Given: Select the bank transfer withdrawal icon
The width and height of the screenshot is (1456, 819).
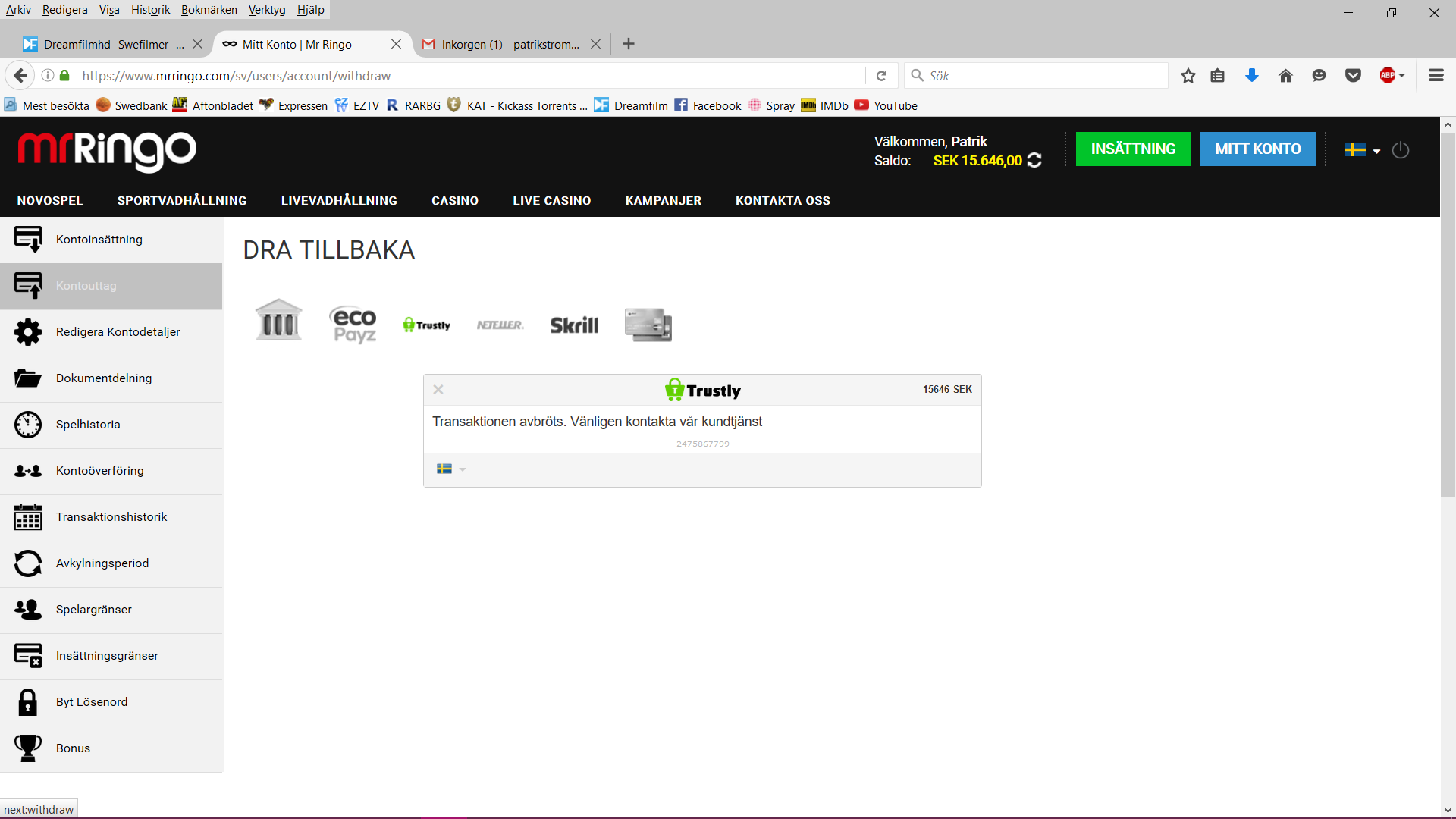Looking at the screenshot, I should (279, 320).
